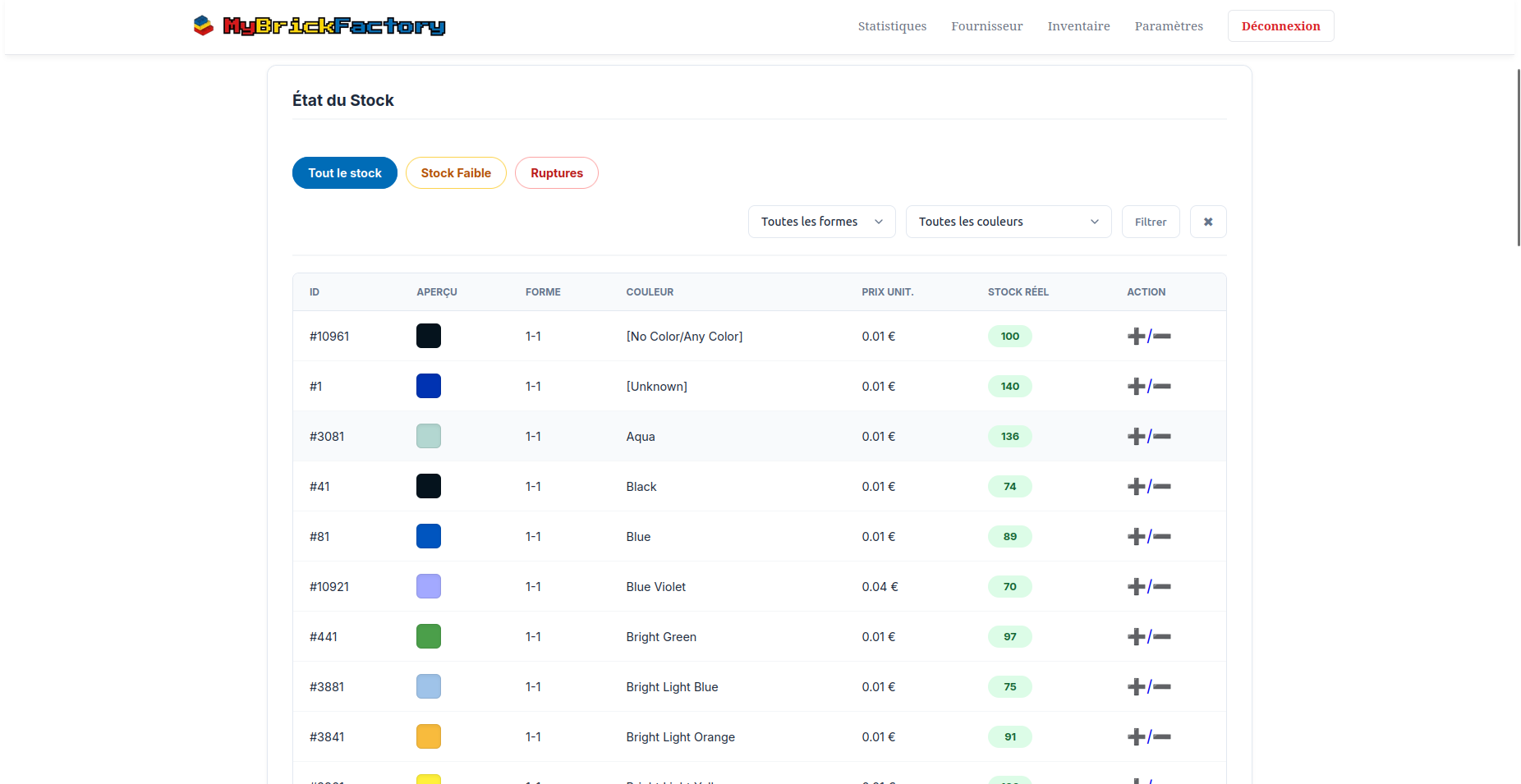Go to the Inventaire page
Screen dimensions: 1521x784
1078,26
